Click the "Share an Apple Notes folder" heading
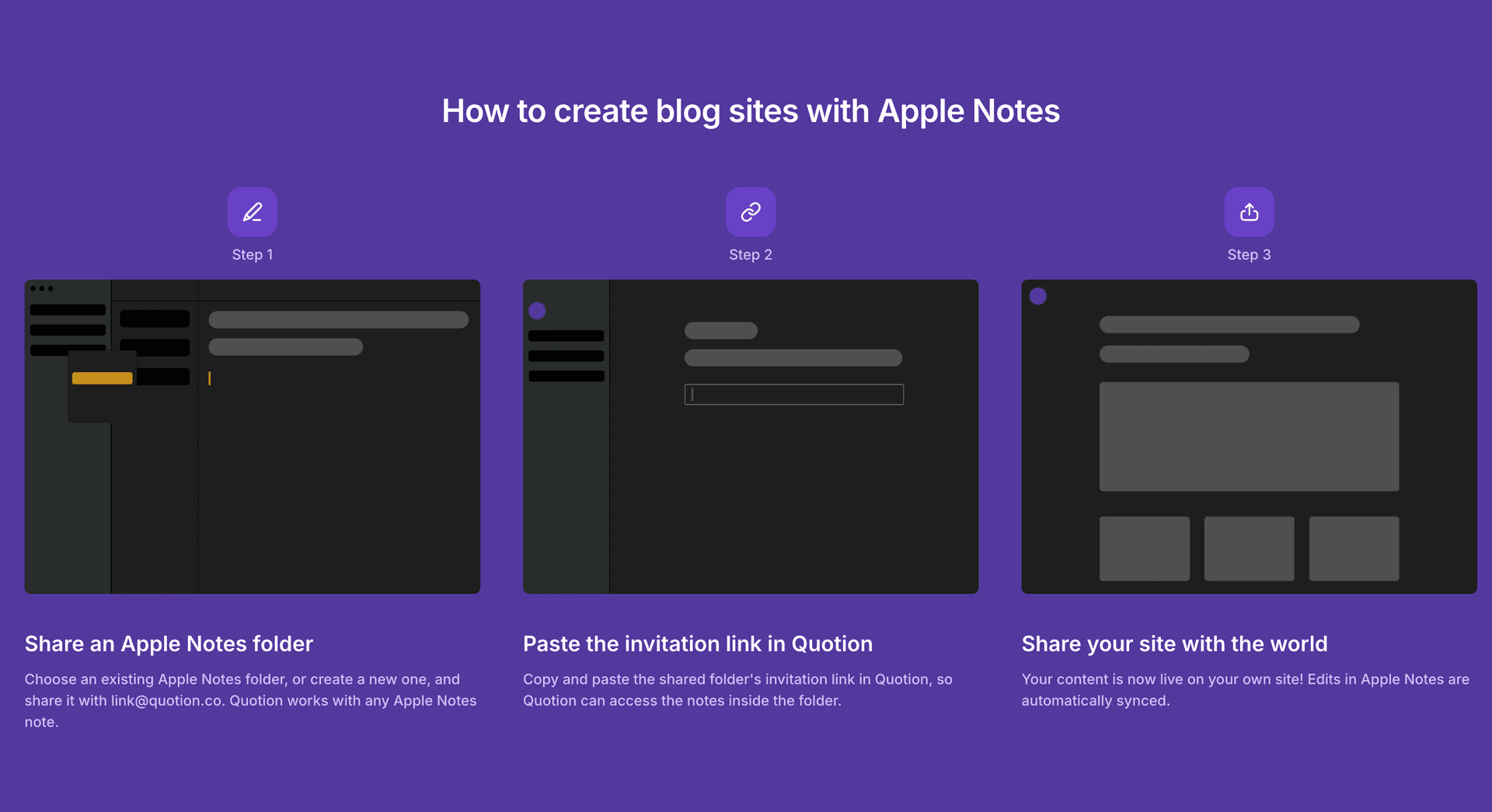Image resolution: width=1492 pixels, height=812 pixels. coord(169,644)
